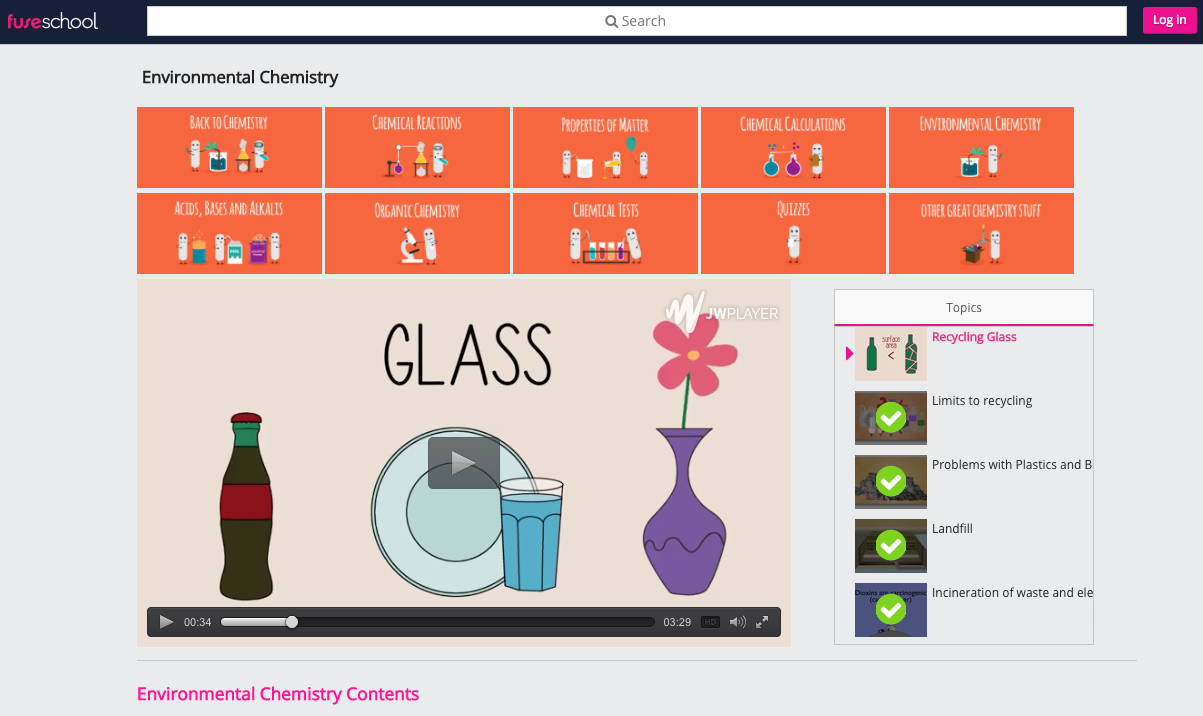Open the Quizzes section
1203x716 pixels.
793,233
